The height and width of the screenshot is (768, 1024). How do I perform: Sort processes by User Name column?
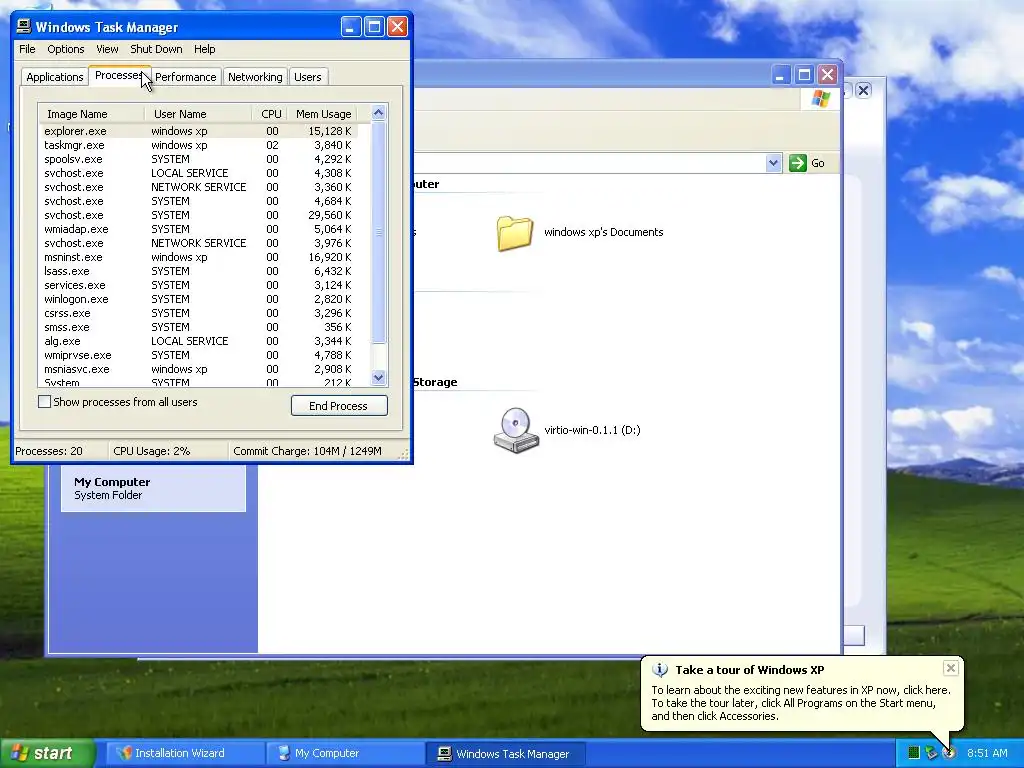[198, 114]
